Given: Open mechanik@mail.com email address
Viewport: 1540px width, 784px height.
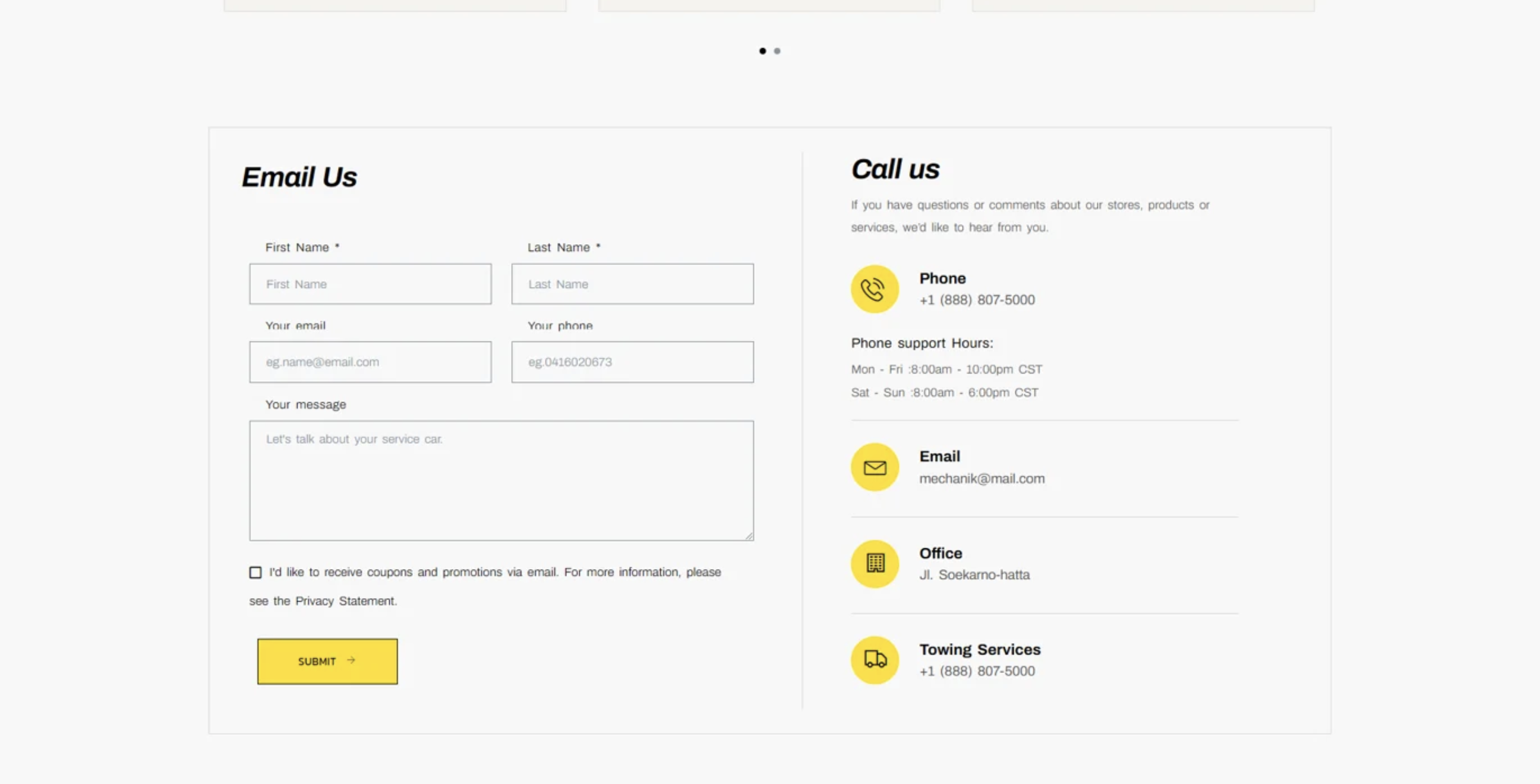Looking at the screenshot, I should coord(982,479).
